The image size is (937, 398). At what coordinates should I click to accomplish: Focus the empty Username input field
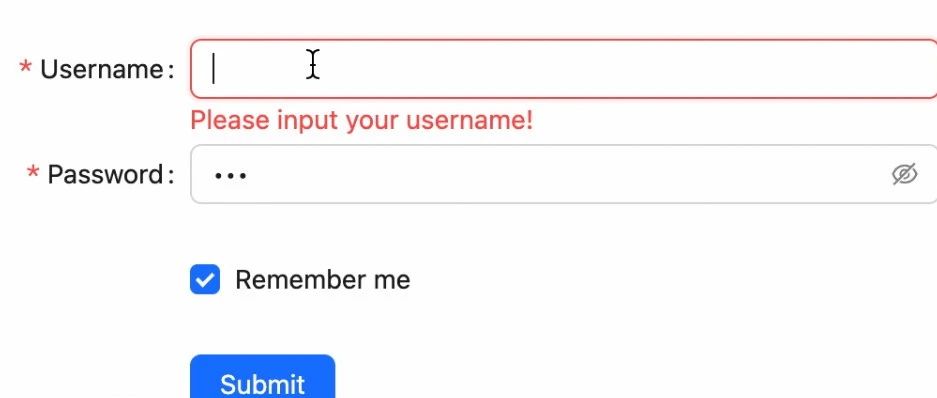[564, 69]
